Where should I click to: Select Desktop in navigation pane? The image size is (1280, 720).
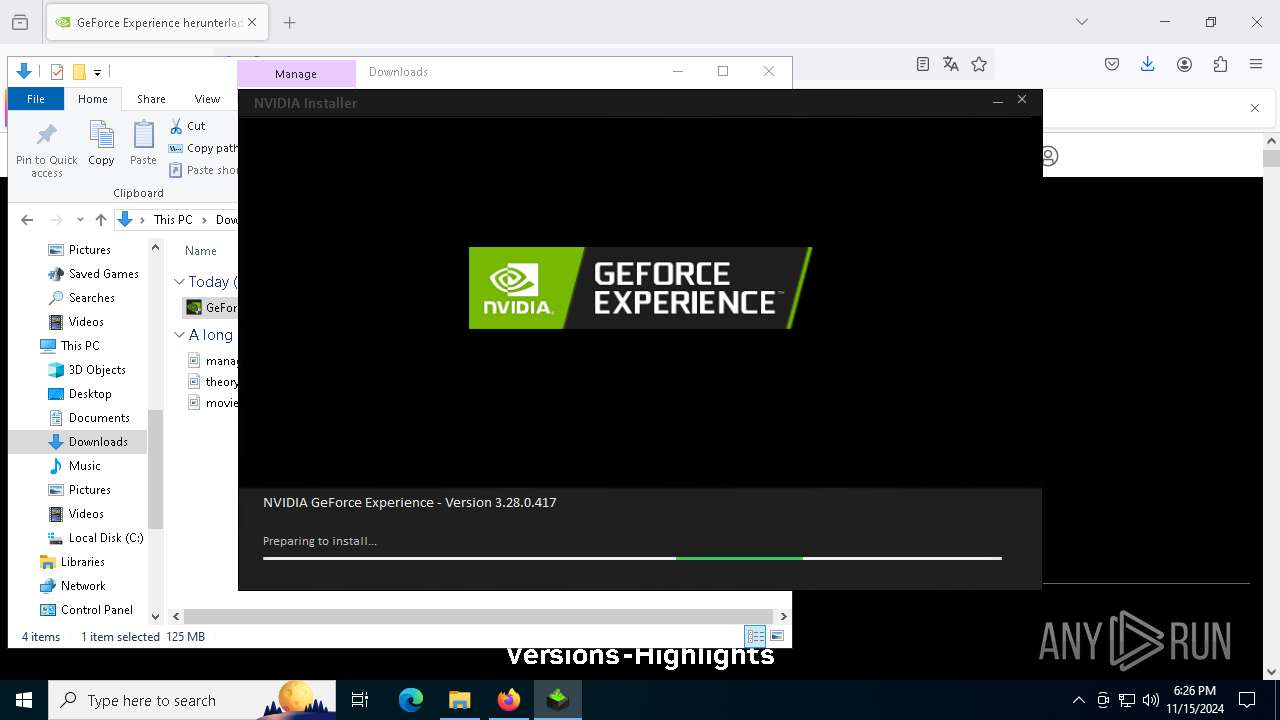pos(90,394)
